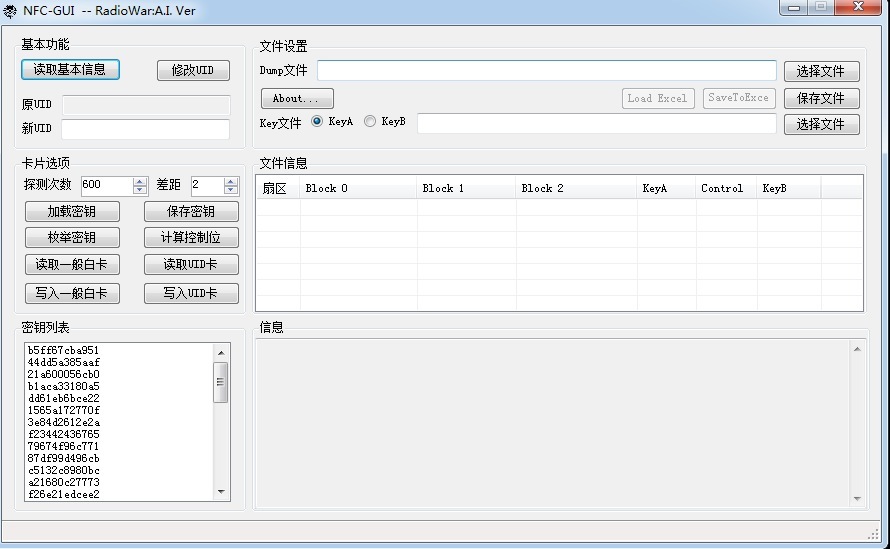Click the Block 2 column header
This screenshot has height=549, width=890.
click(x=576, y=188)
